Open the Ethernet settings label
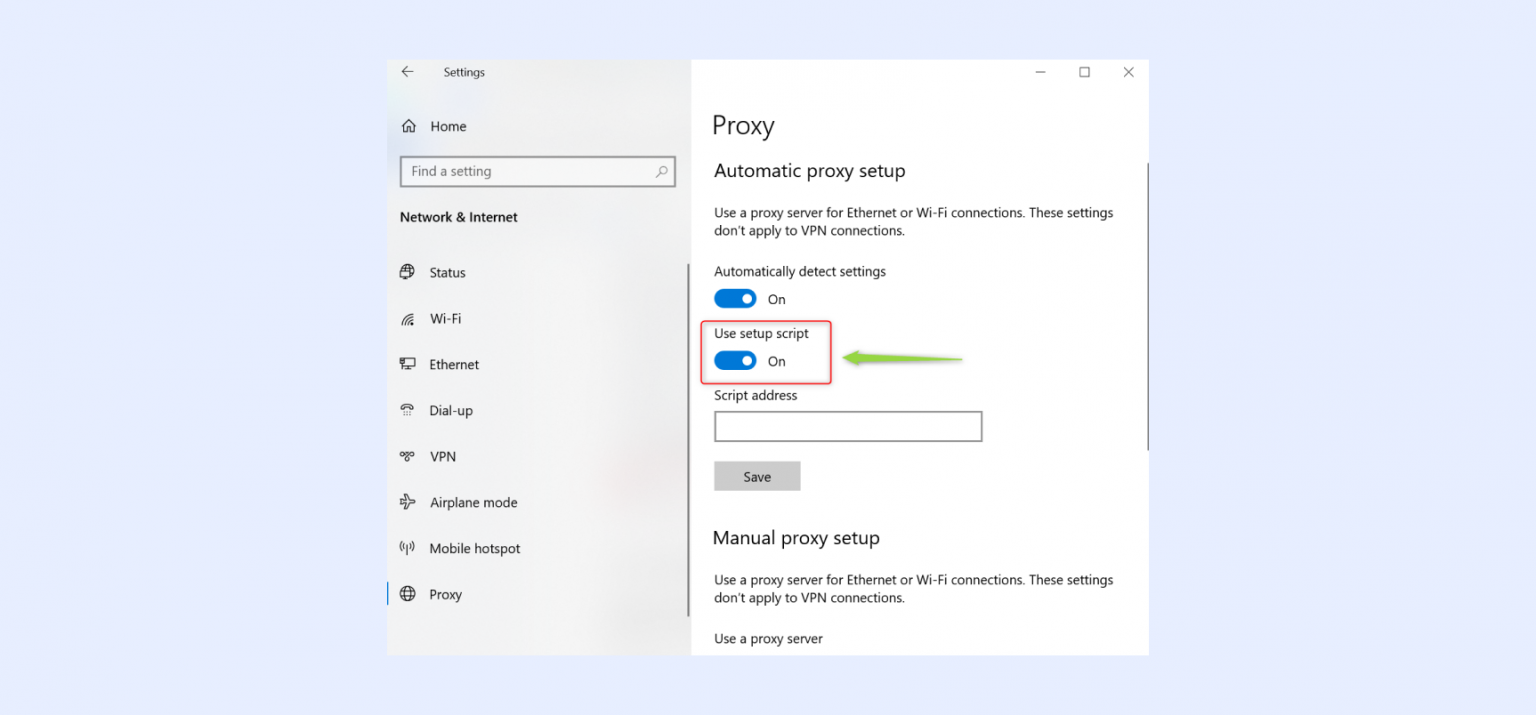This screenshot has width=1536, height=715. tap(454, 364)
